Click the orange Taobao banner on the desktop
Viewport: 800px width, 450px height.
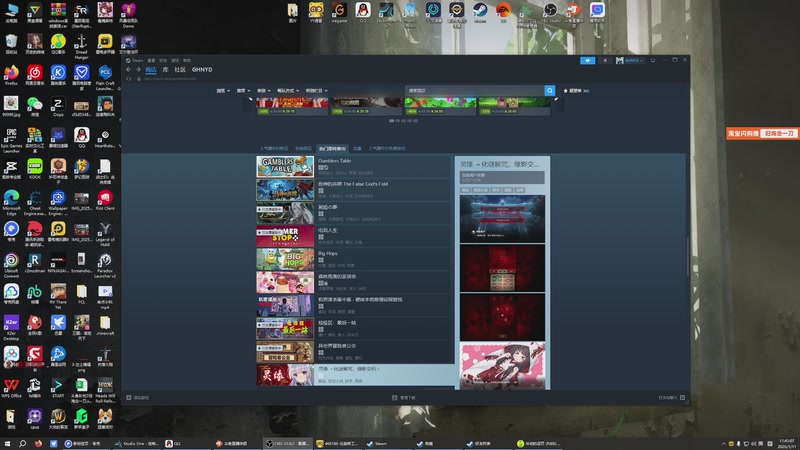tap(762, 133)
